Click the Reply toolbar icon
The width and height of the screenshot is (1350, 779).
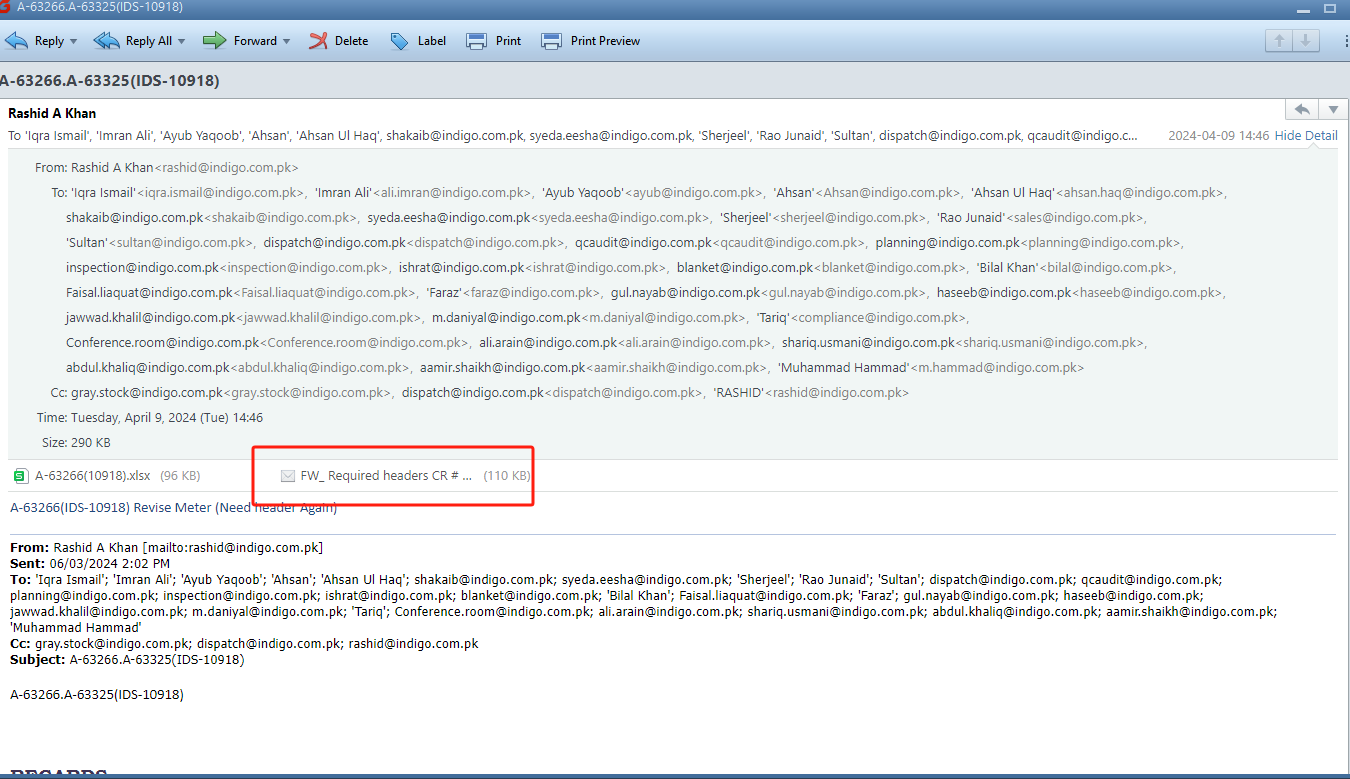[x=17, y=41]
